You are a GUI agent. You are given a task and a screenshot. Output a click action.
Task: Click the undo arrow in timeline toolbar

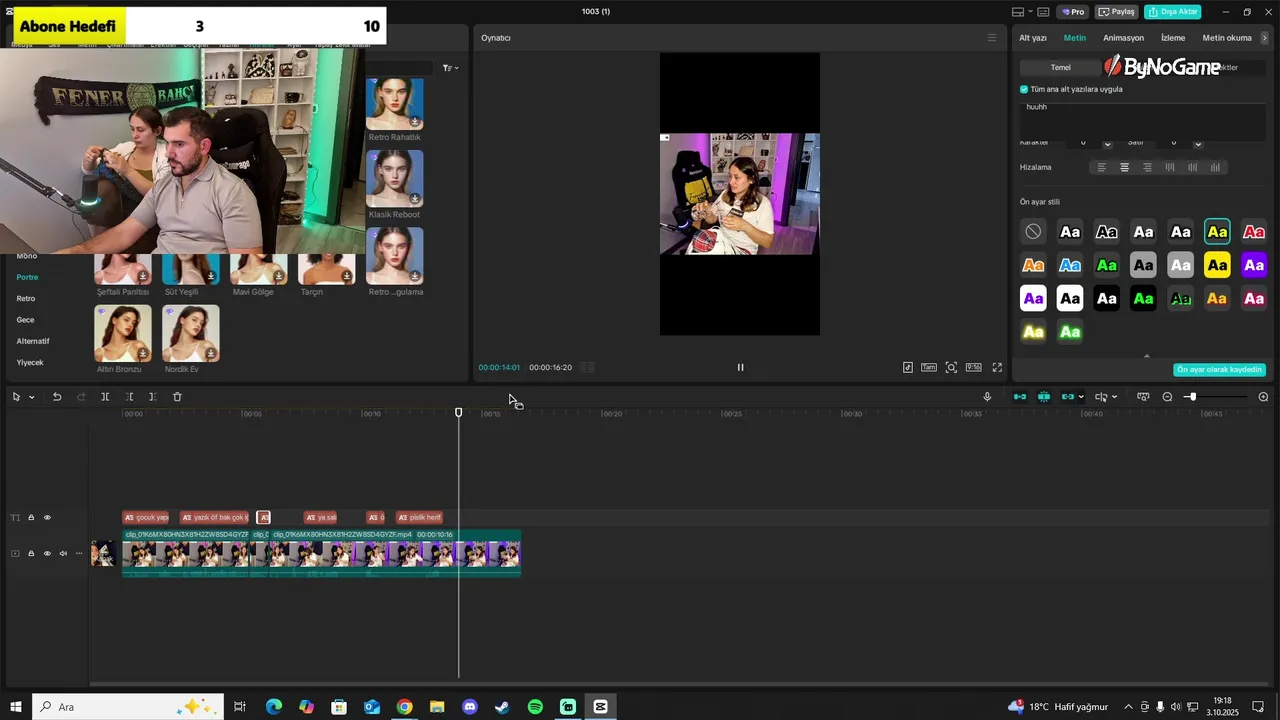click(x=57, y=397)
